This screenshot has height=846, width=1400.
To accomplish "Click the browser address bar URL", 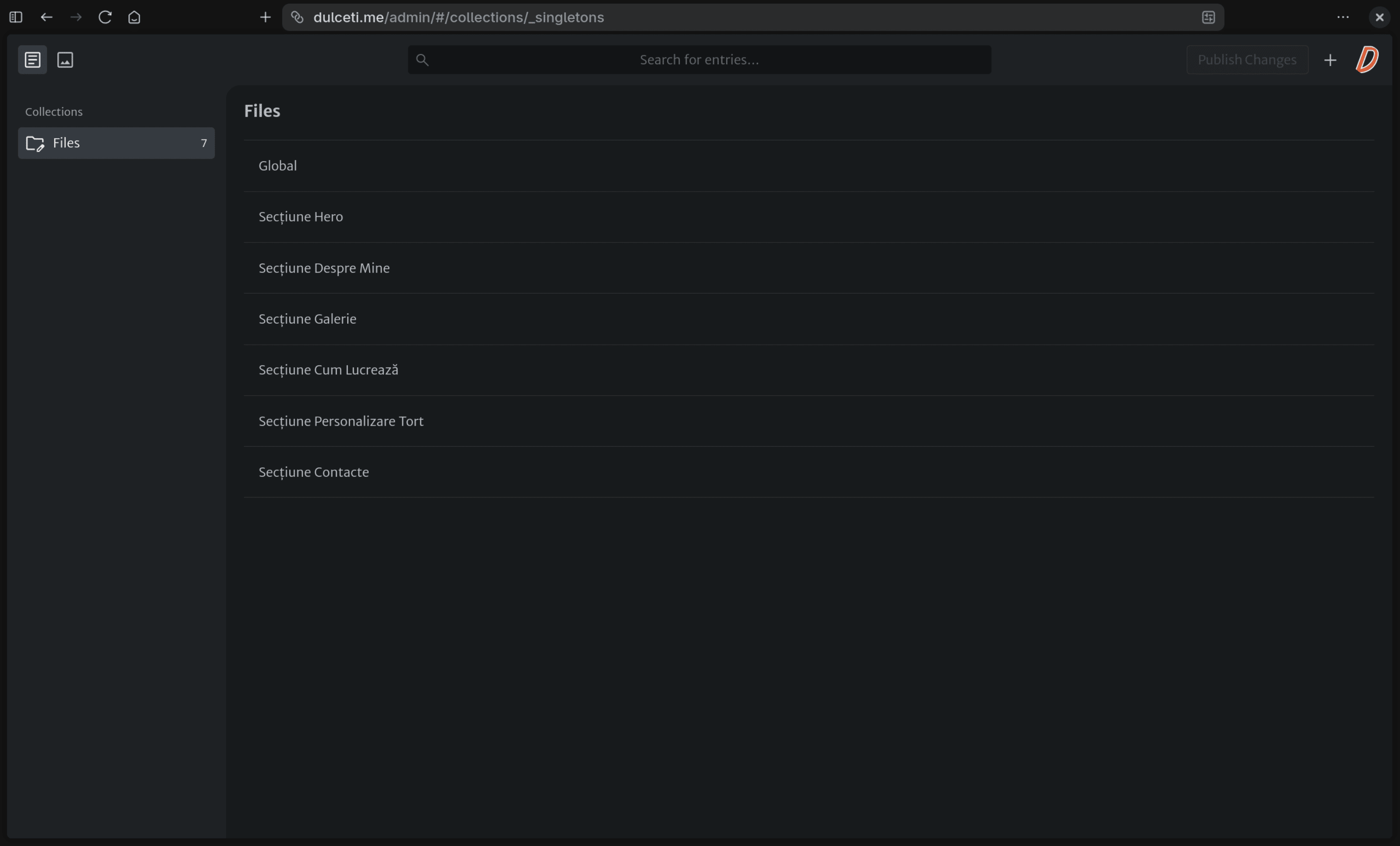I will tap(458, 17).
